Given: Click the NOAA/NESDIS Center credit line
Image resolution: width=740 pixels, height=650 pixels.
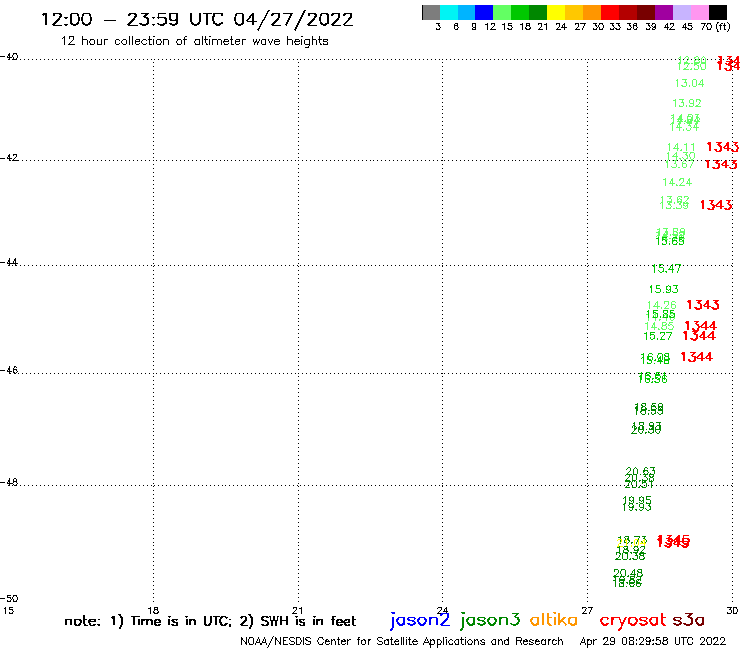Looking at the screenshot, I should pos(402,641).
